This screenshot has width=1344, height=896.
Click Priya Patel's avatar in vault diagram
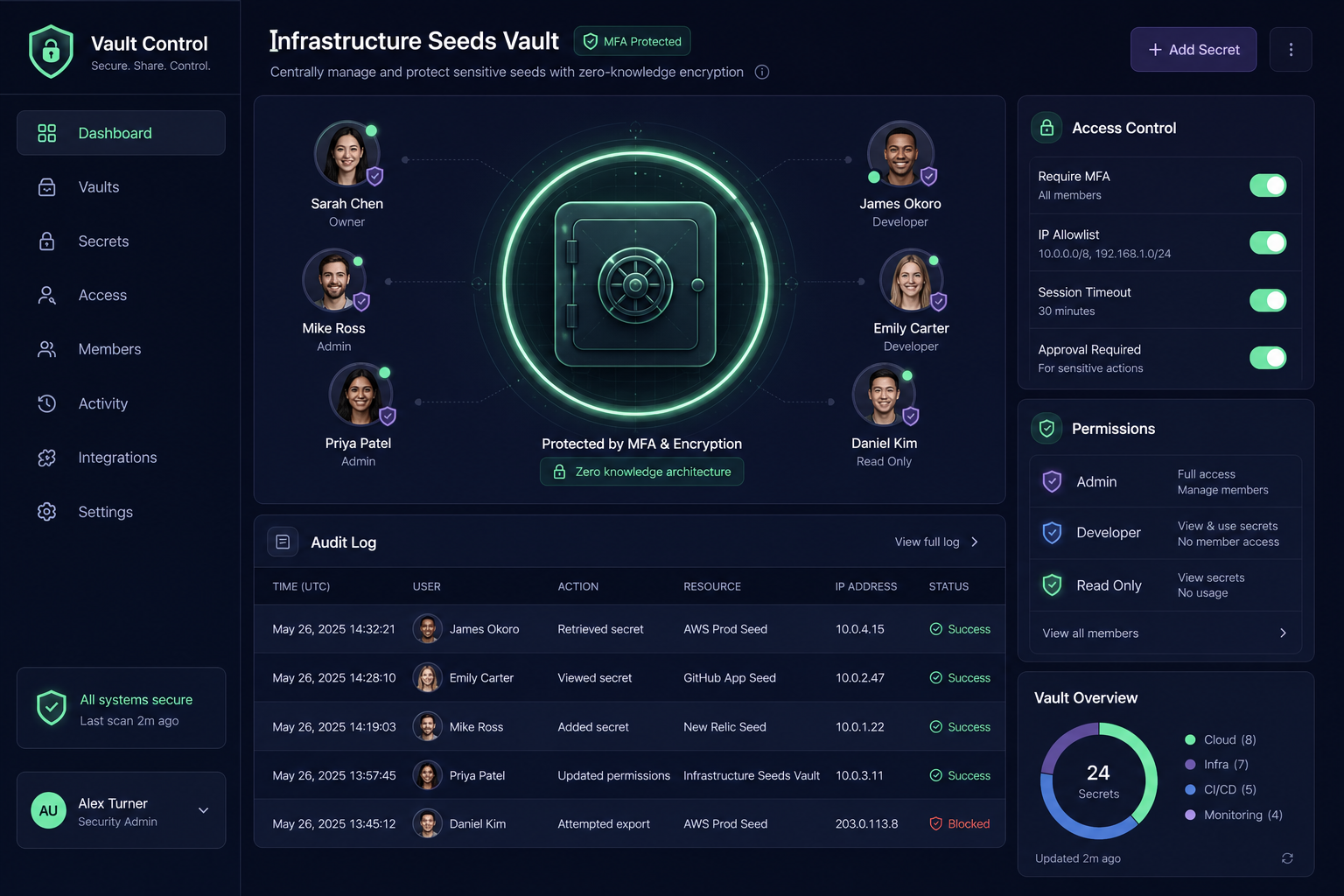360,395
